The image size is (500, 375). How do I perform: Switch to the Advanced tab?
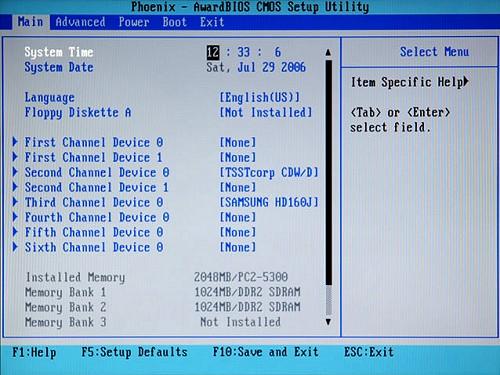coord(80,22)
